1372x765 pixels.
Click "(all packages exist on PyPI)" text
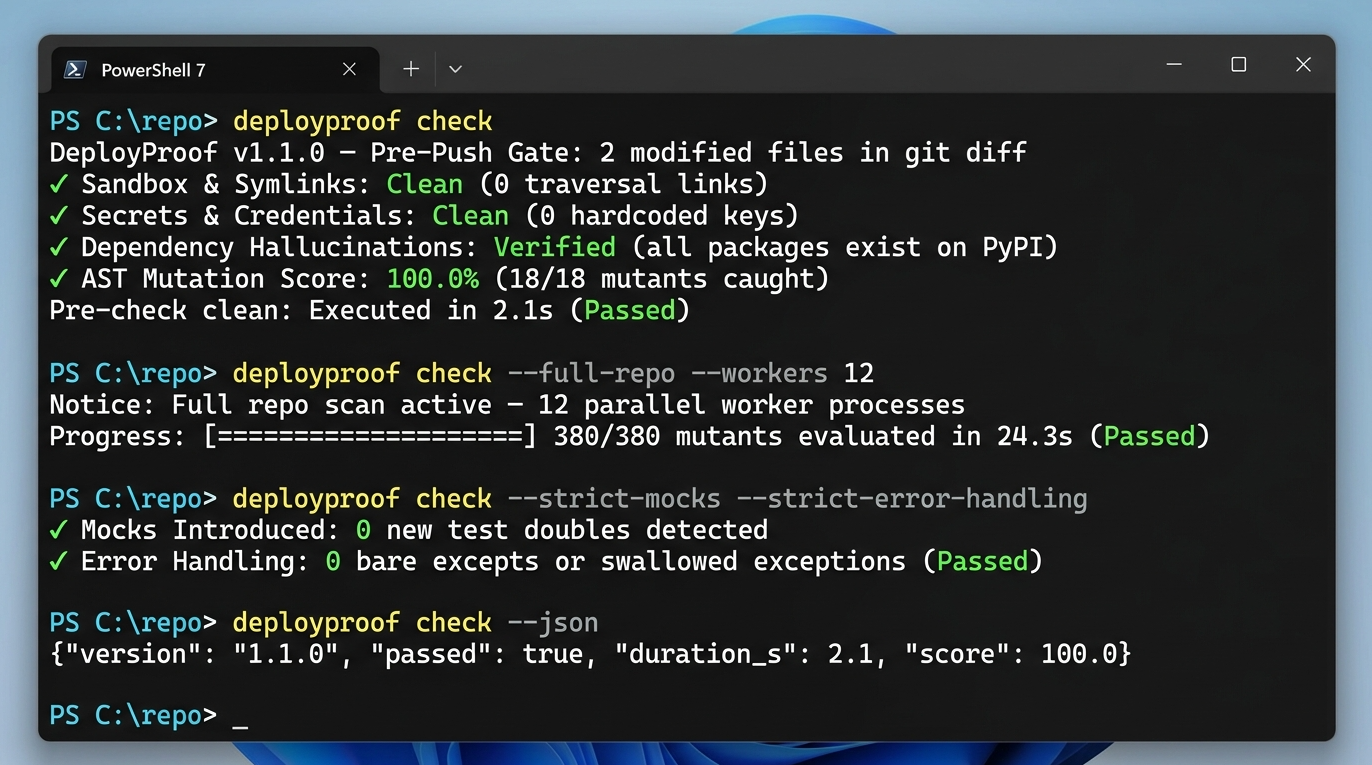[845, 248]
